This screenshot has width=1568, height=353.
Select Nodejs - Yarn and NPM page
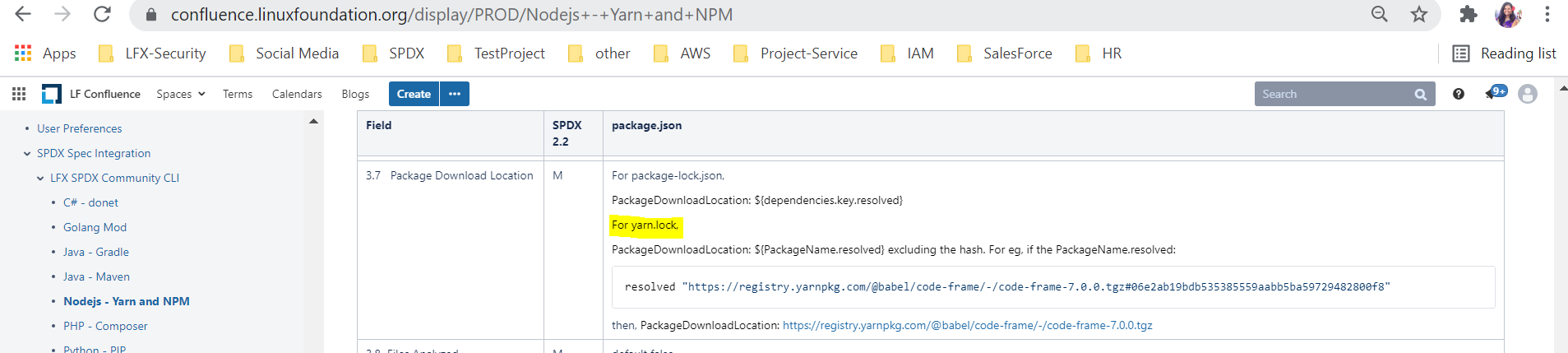pos(127,301)
